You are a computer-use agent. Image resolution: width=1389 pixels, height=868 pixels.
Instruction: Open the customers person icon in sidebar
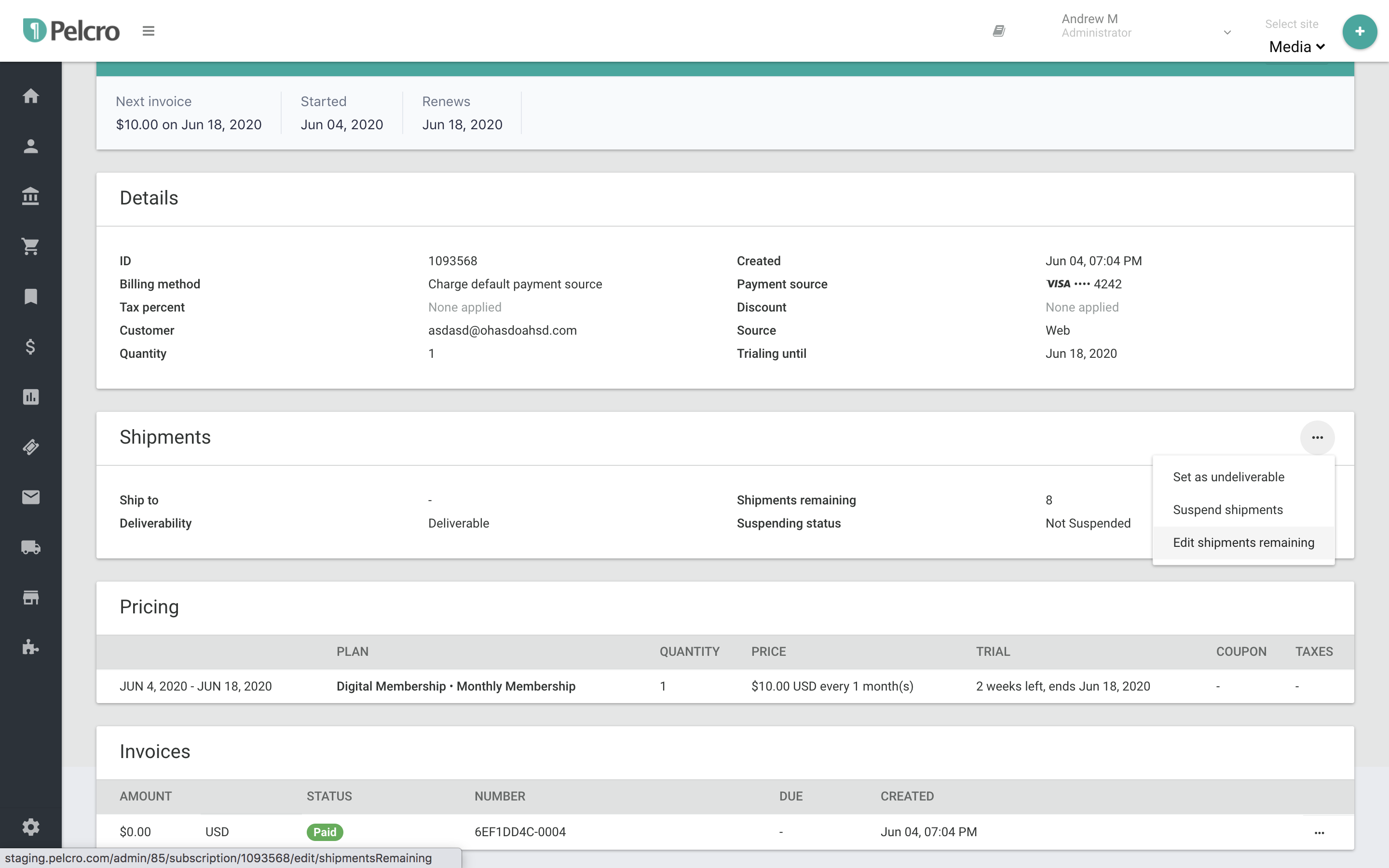30,147
